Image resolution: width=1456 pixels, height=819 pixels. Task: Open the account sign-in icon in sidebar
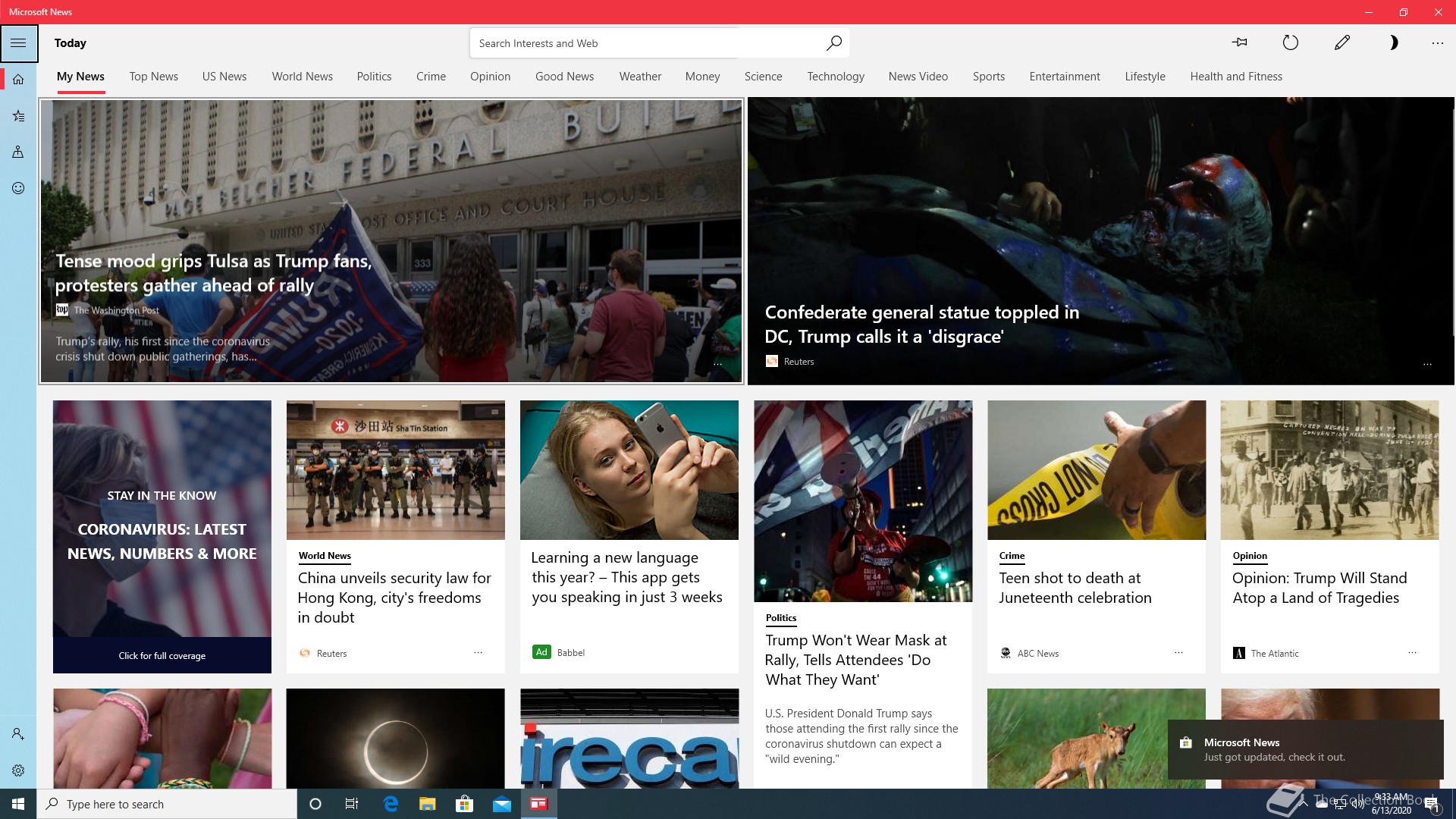point(18,734)
